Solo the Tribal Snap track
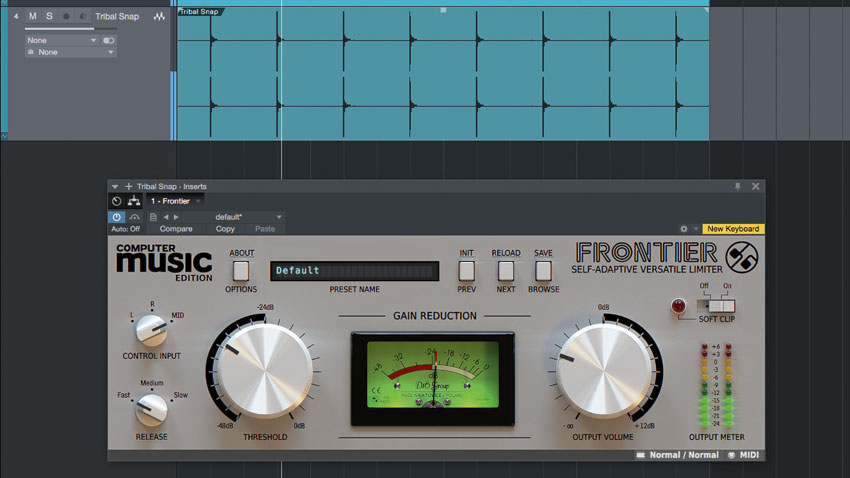 [49, 16]
